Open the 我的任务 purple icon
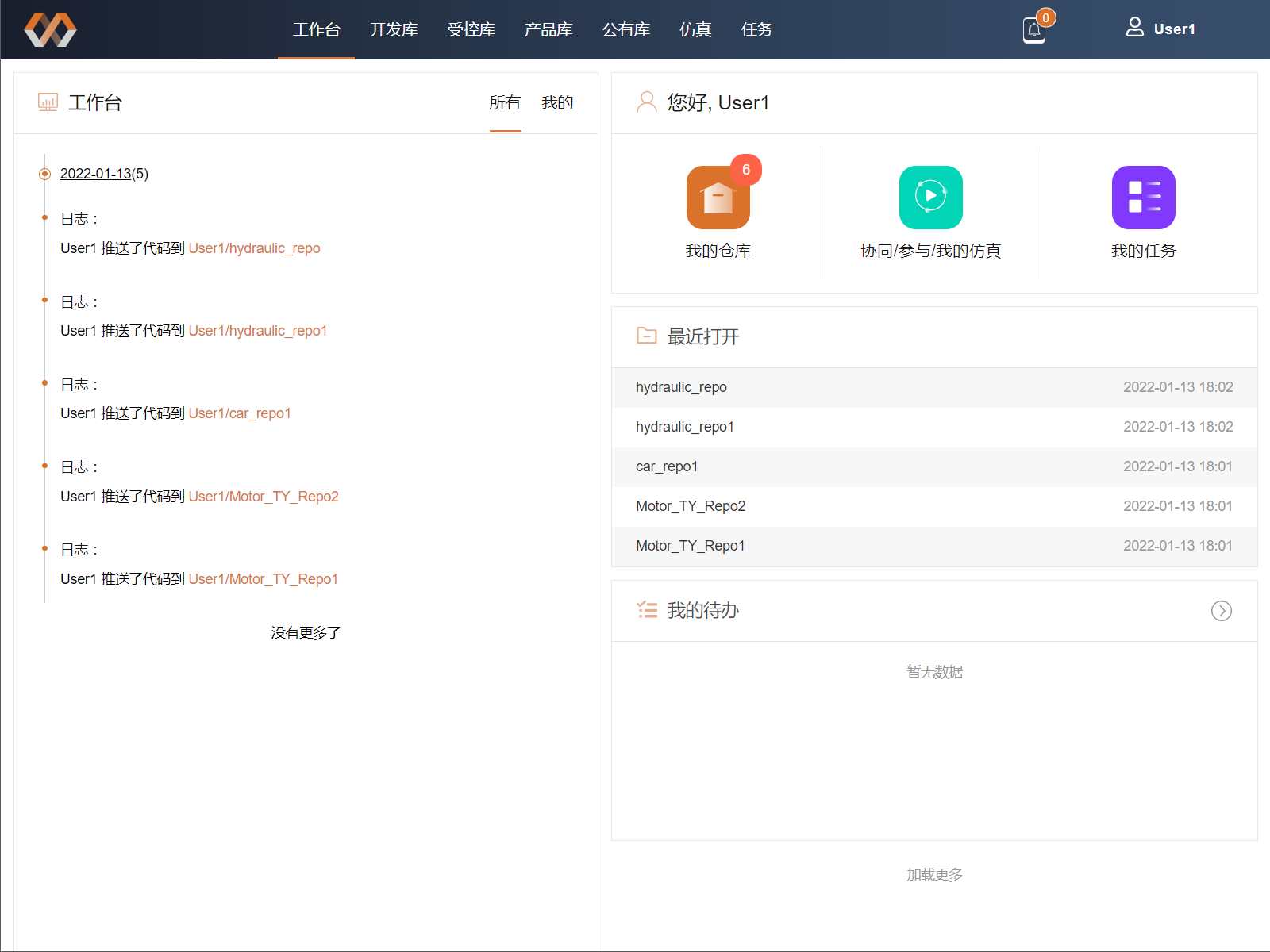The image size is (1270, 952). tap(1143, 198)
